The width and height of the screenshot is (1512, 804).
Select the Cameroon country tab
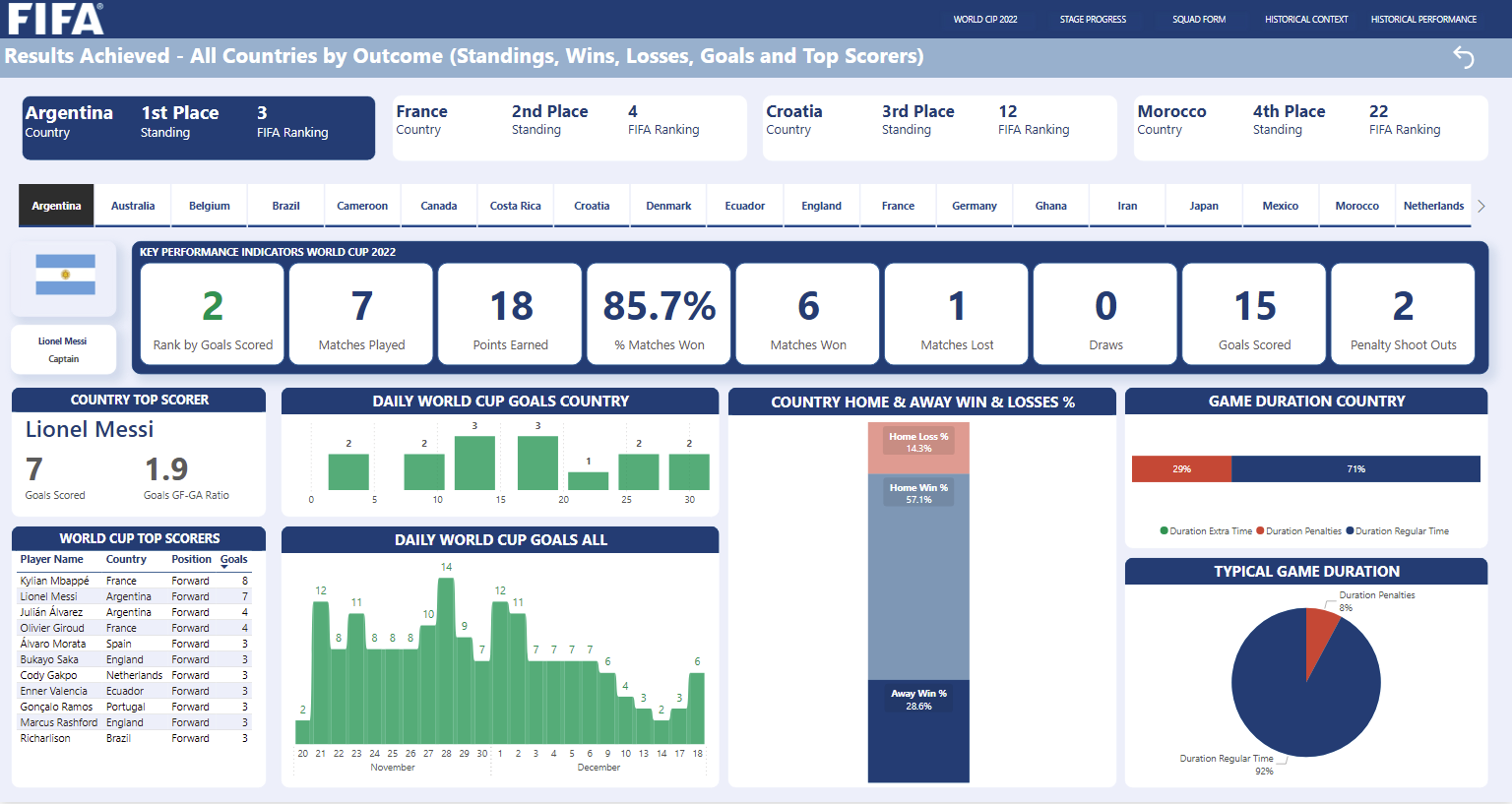coord(362,206)
